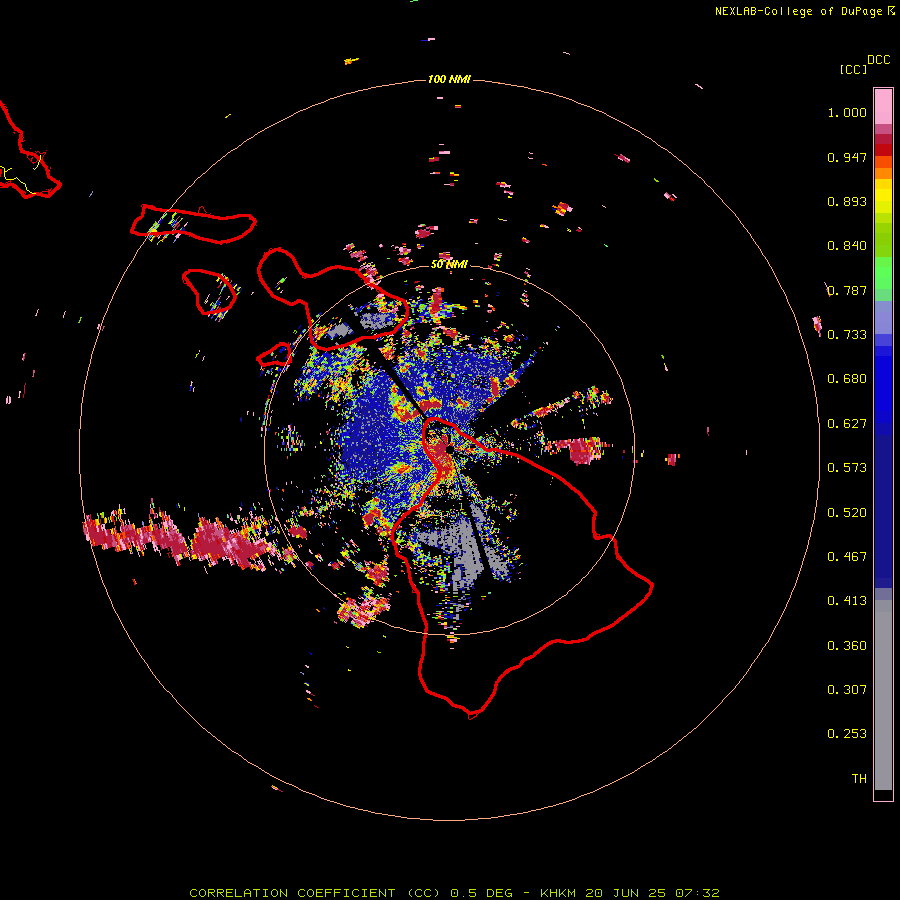
Task: Select the 0.520 scale value
Action: (847, 513)
